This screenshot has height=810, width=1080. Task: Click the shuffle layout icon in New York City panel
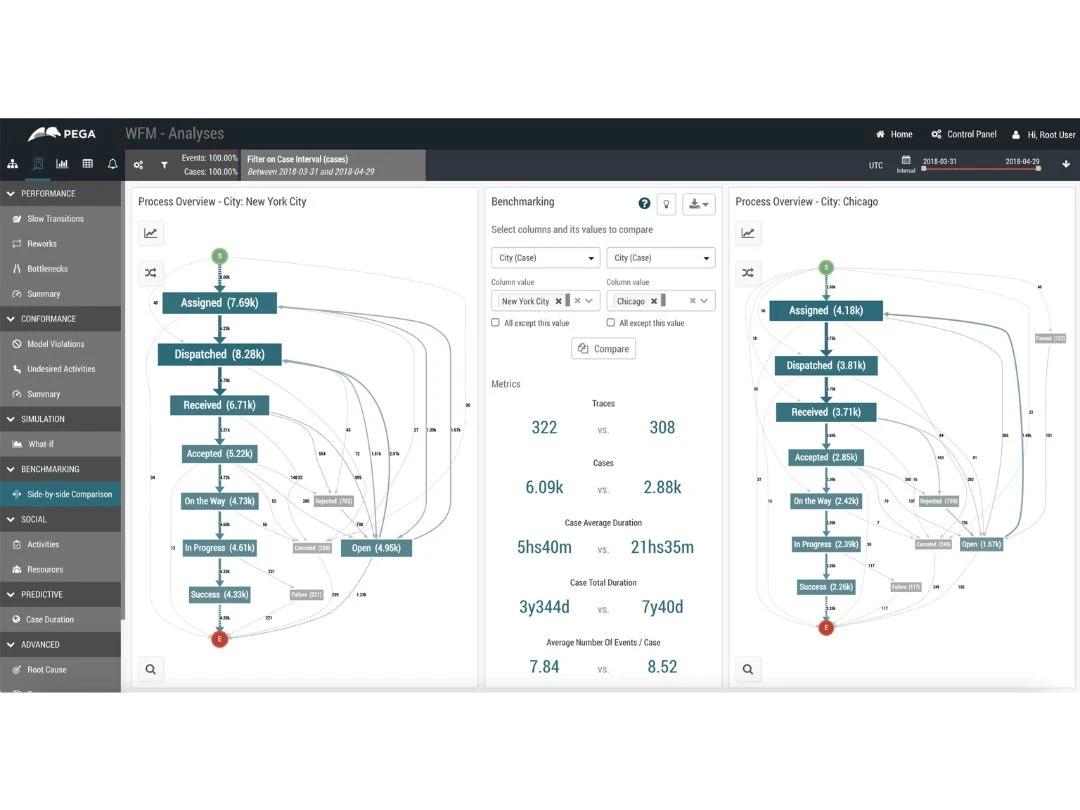coord(150,273)
